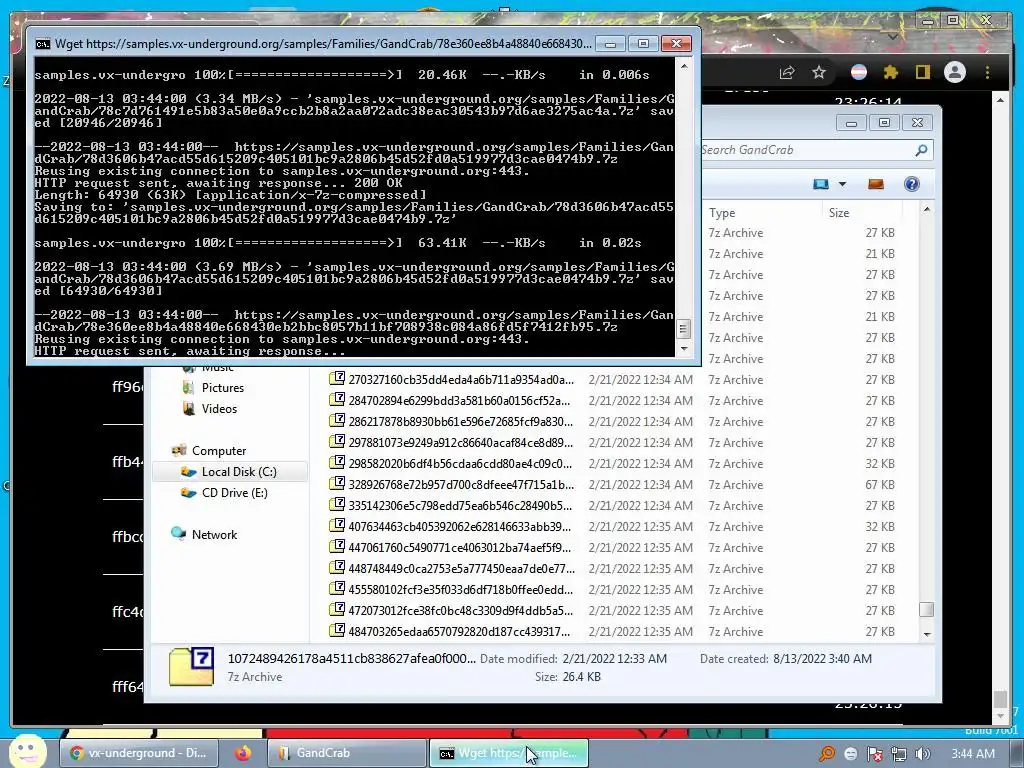Click the 7z icon of file 328926768e72b957...
This screenshot has width=1024, height=768.
click(337, 483)
